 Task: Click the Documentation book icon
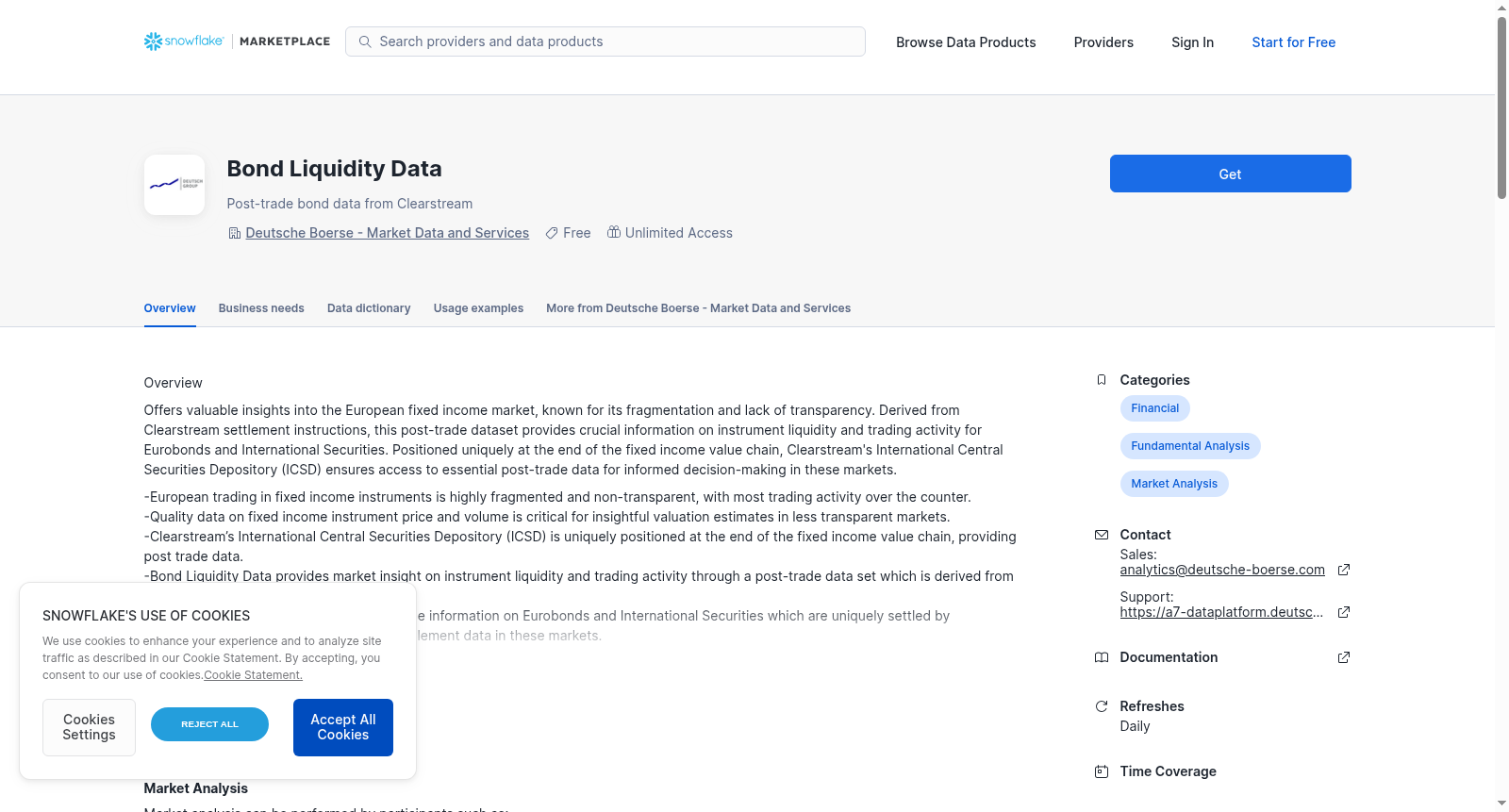tap(1102, 657)
